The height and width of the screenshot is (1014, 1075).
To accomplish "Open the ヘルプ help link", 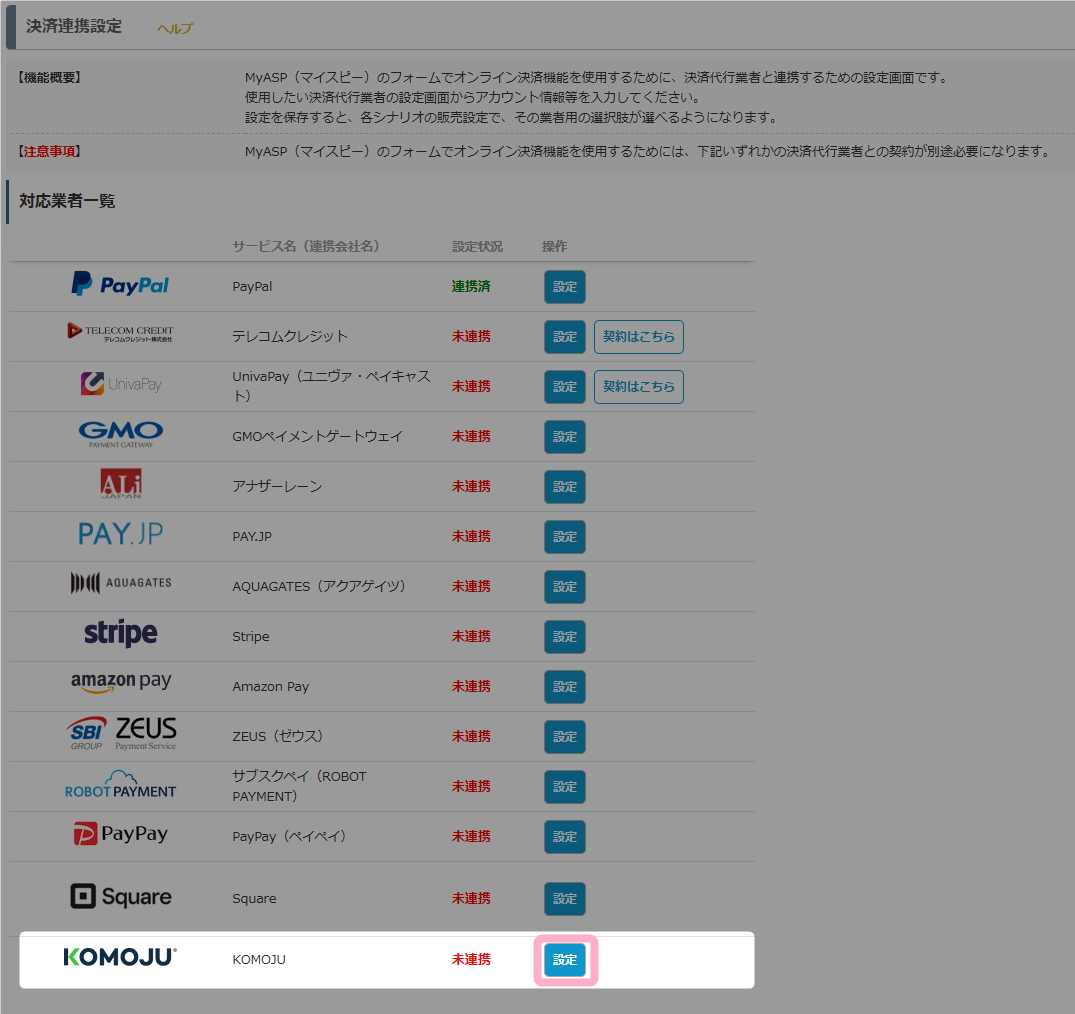I will click(175, 28).
